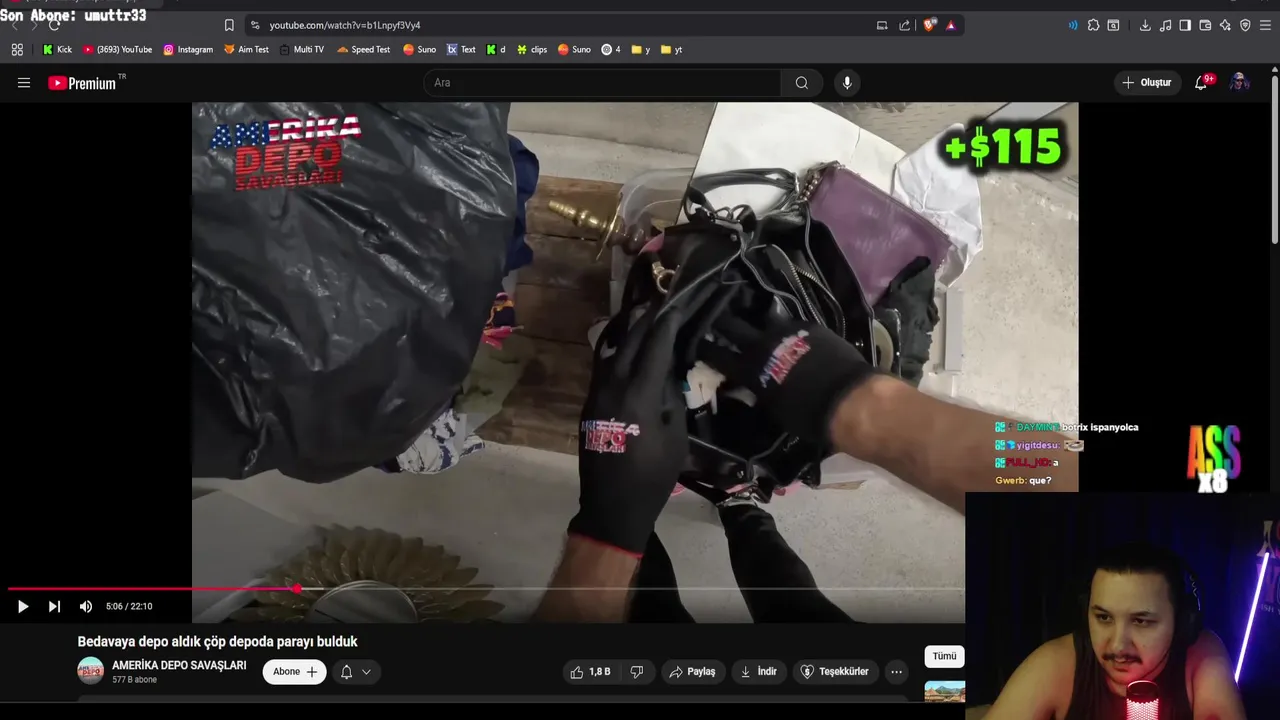Open browser extensions puzzle icon

1093,25
